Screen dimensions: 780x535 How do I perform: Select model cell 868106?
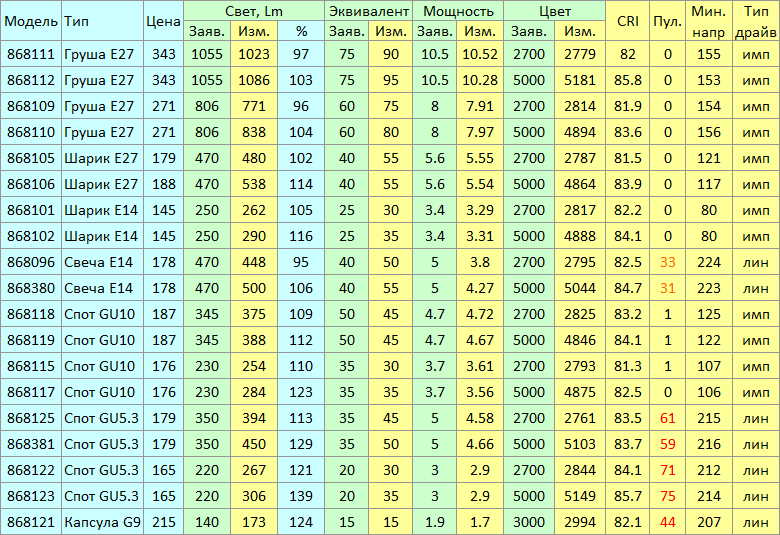[x=31, y=184]
